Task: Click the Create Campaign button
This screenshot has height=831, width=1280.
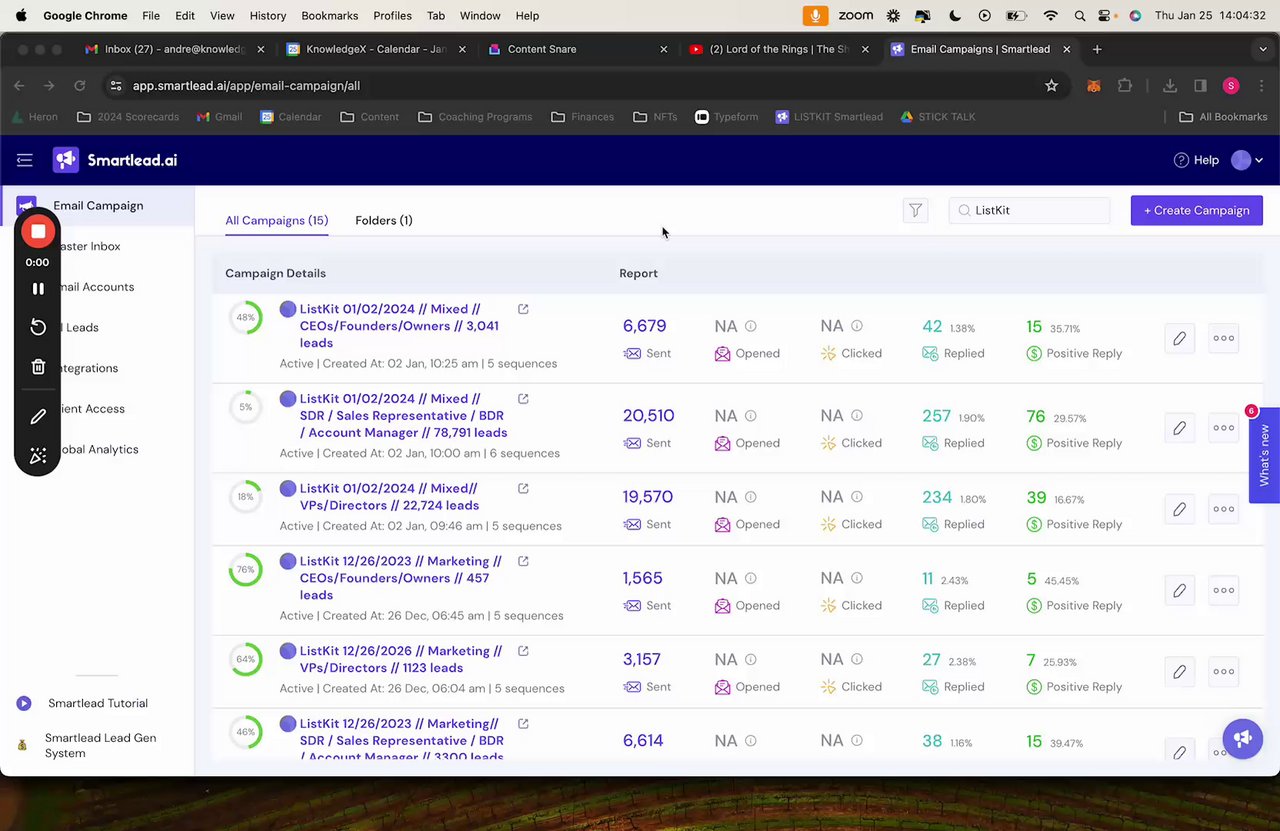Action: [1197, 210]
